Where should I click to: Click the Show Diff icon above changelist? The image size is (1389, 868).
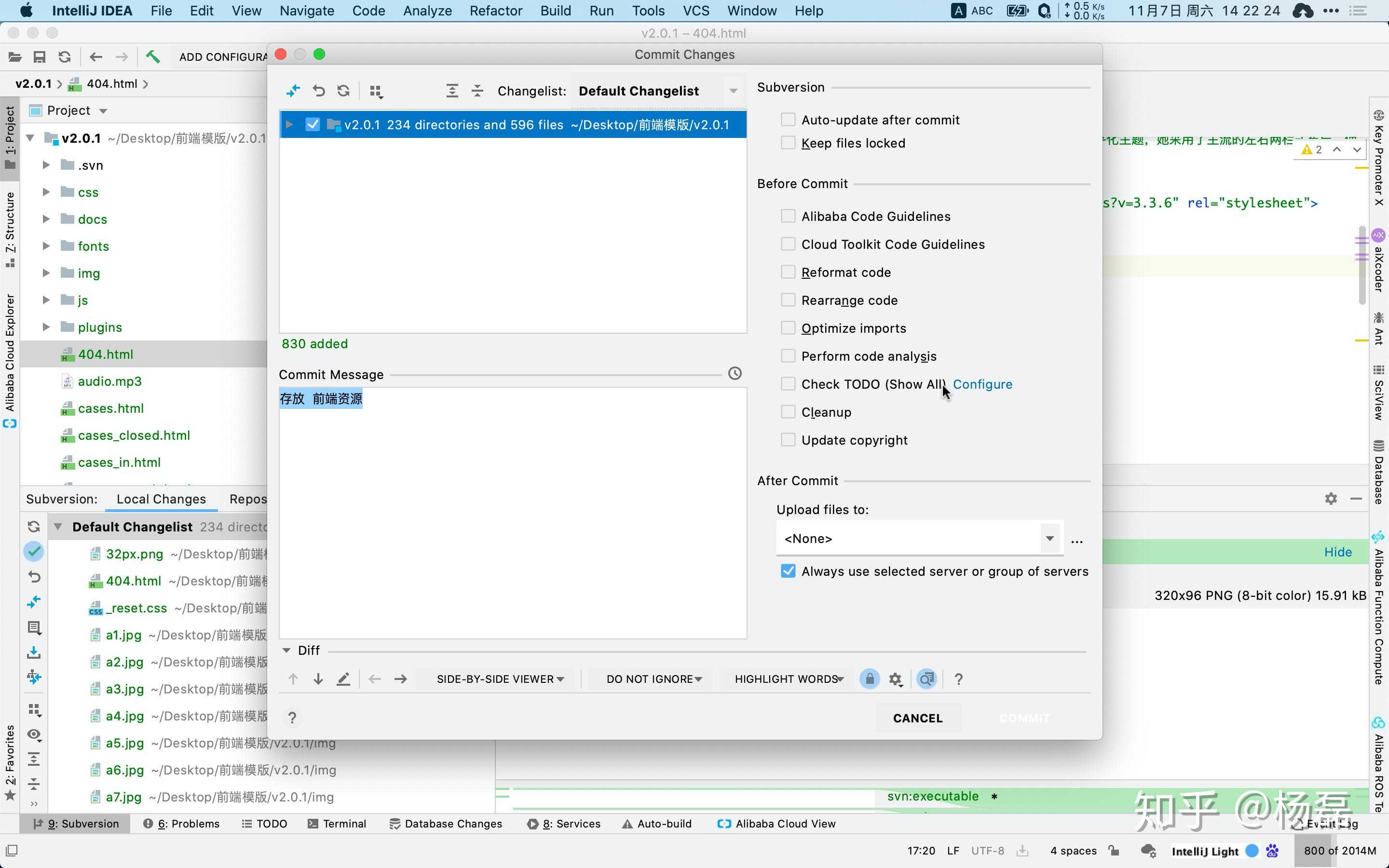coord(293,91)
